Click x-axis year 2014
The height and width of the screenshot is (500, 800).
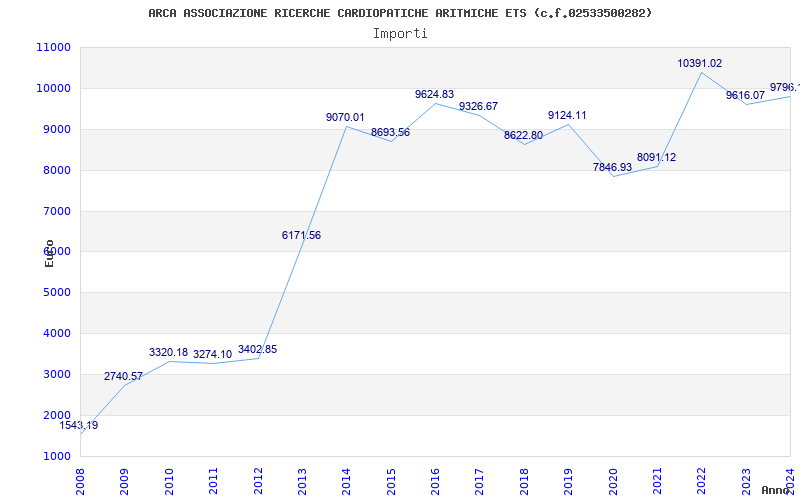coord(346,483)
